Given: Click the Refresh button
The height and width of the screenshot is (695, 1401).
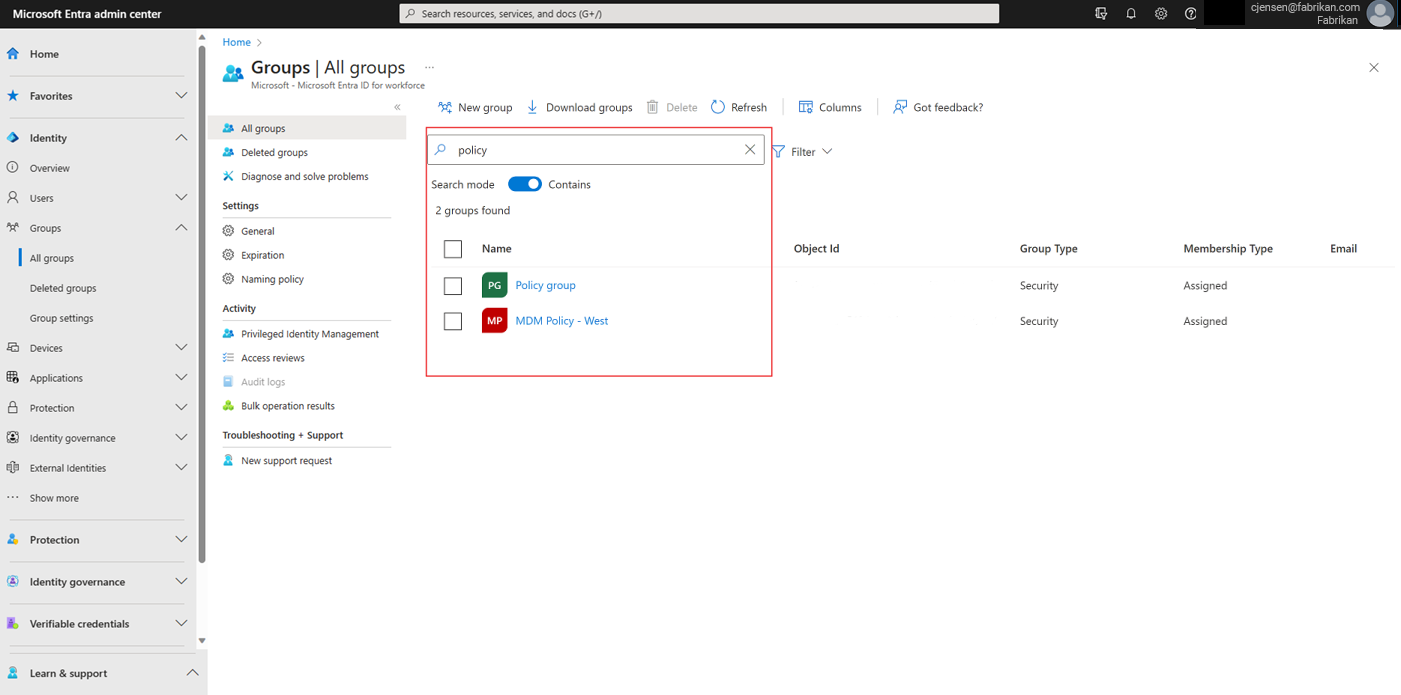Looking at the screenshot, I should point(739,107).
